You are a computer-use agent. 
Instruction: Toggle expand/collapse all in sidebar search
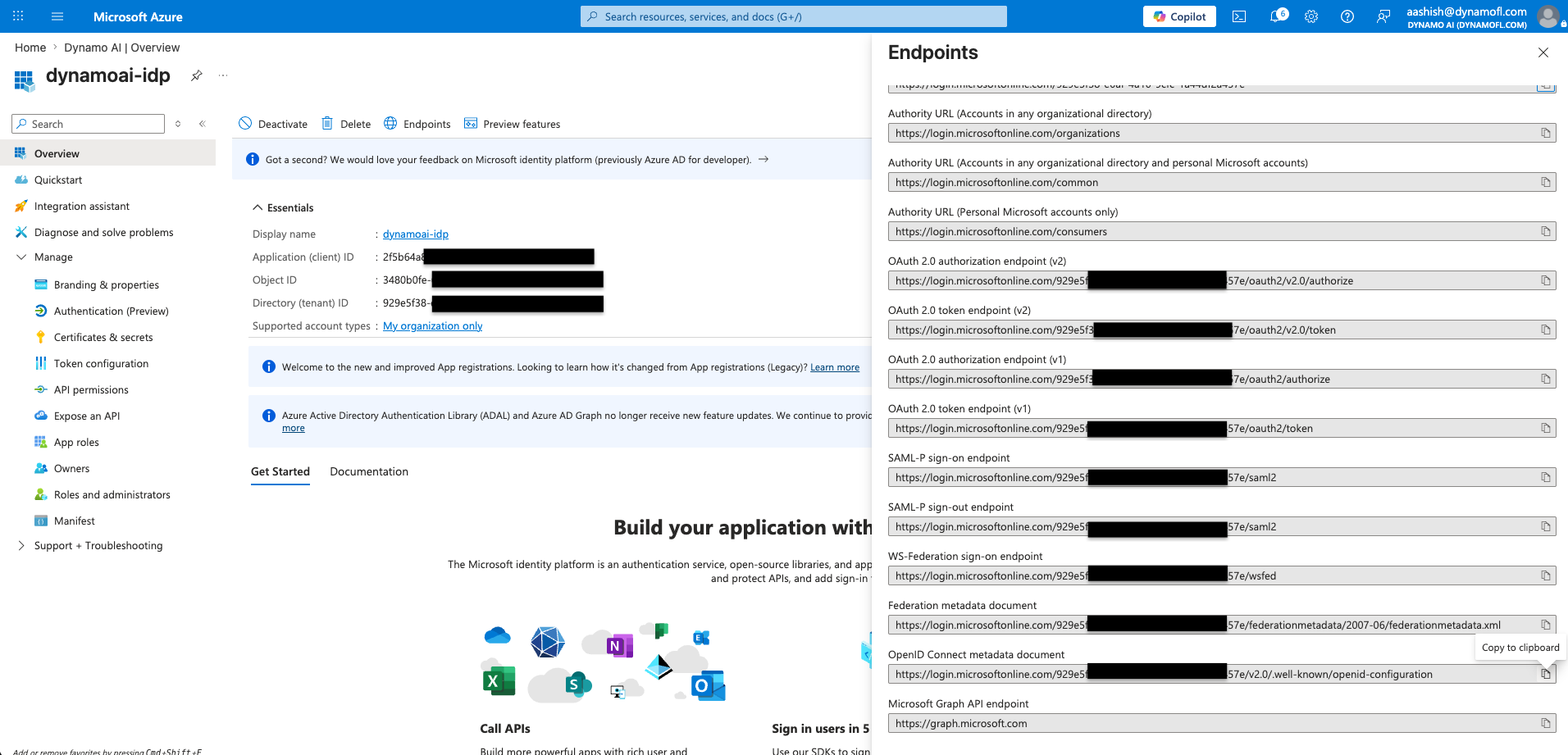tap(178, 124)
